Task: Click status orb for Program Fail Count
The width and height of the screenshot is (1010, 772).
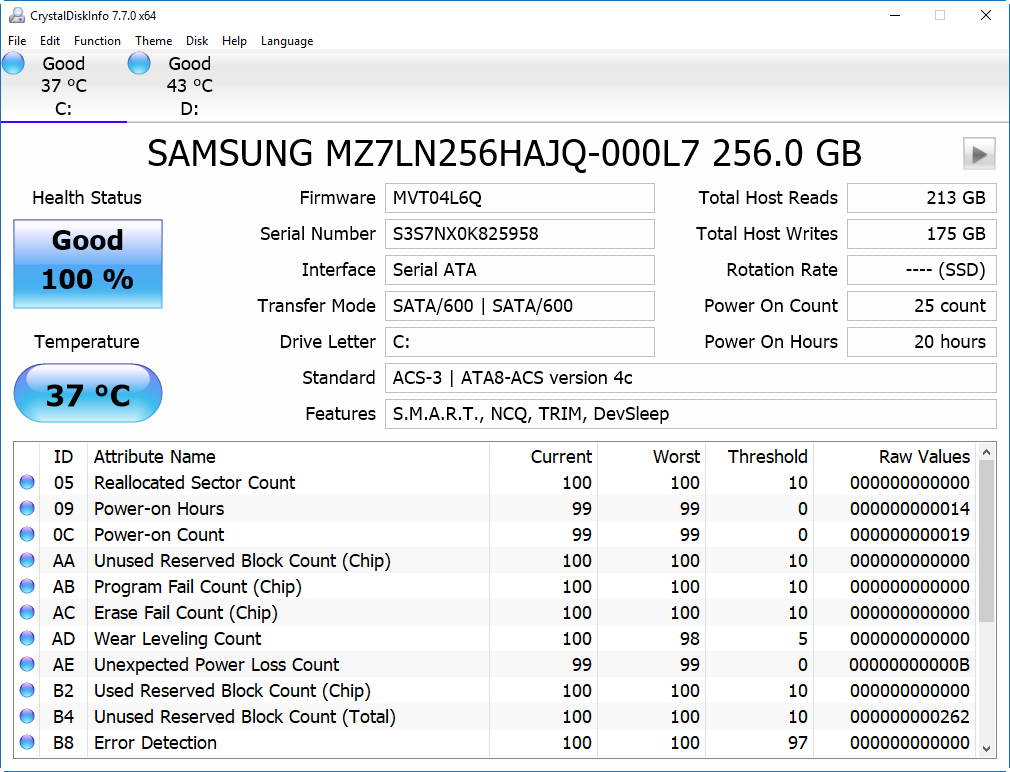Action: point(27,587)
